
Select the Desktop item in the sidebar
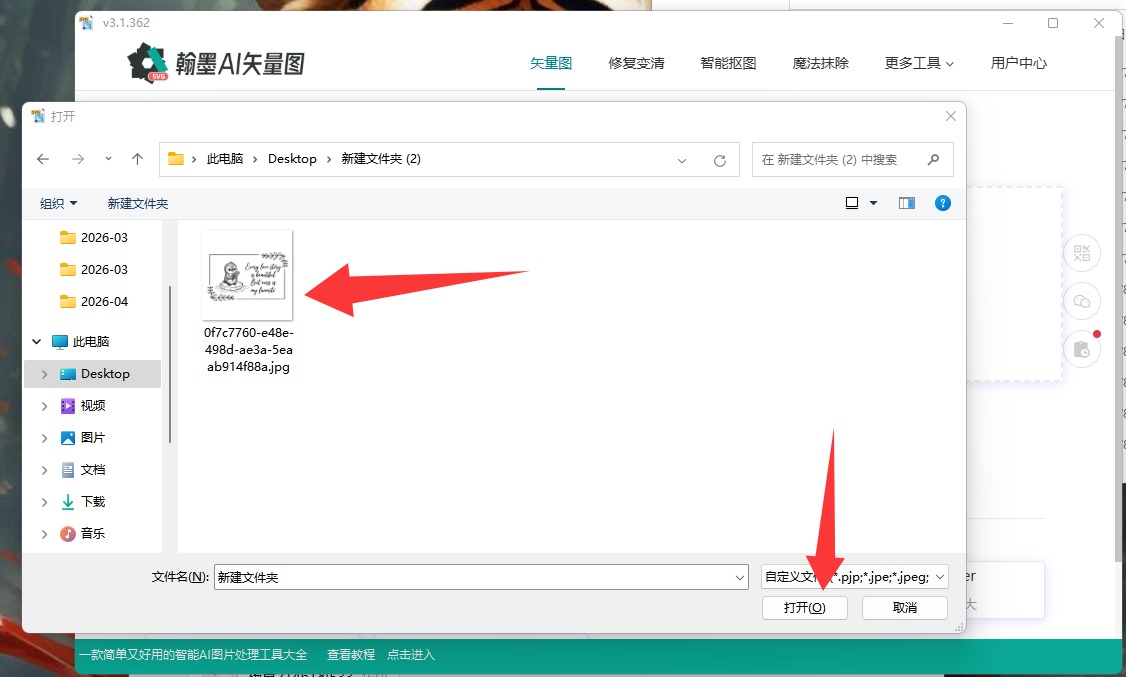[103, 373]
